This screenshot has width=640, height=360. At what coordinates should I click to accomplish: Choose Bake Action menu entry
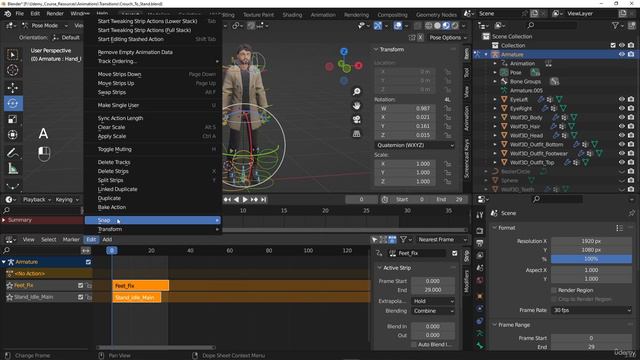(112, 207)
